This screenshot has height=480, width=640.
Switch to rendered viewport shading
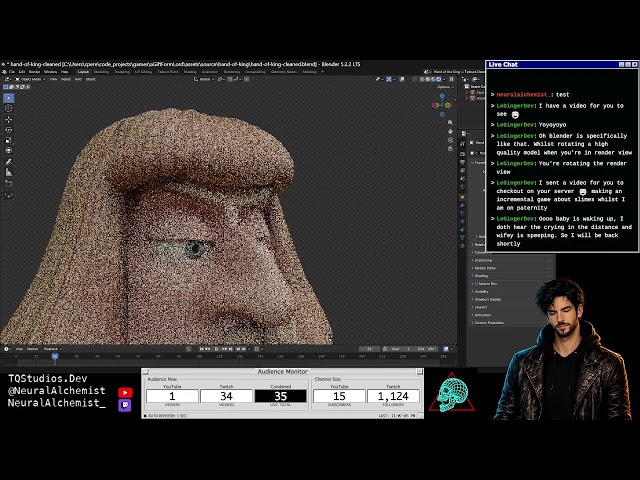click(439, 79)
